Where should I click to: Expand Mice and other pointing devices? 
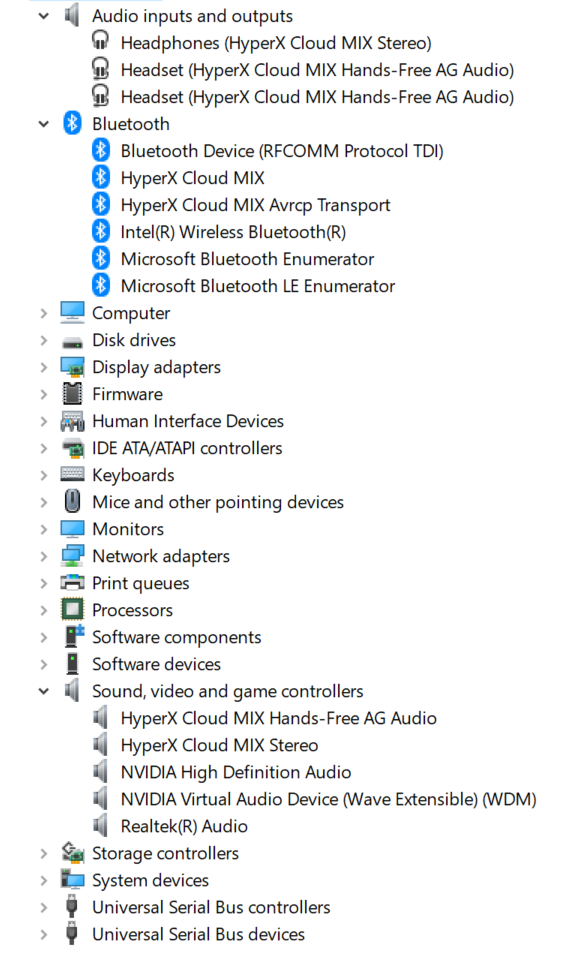[x=43, y=503]
